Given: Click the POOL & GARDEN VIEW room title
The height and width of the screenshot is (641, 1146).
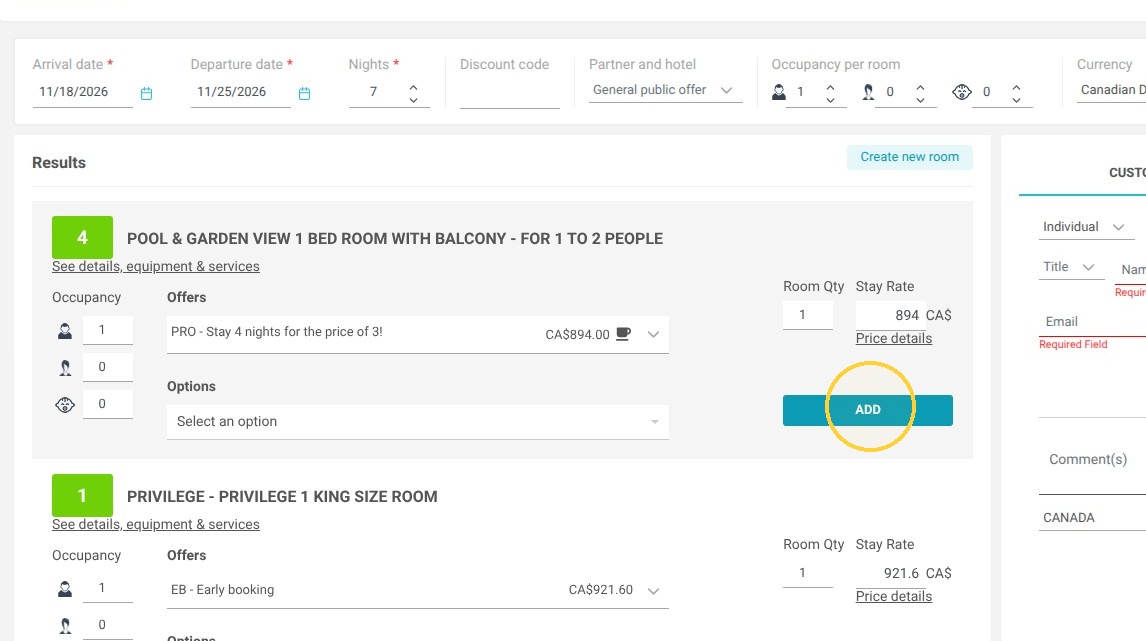Looking at the screenshot, I should pos(395,239).
